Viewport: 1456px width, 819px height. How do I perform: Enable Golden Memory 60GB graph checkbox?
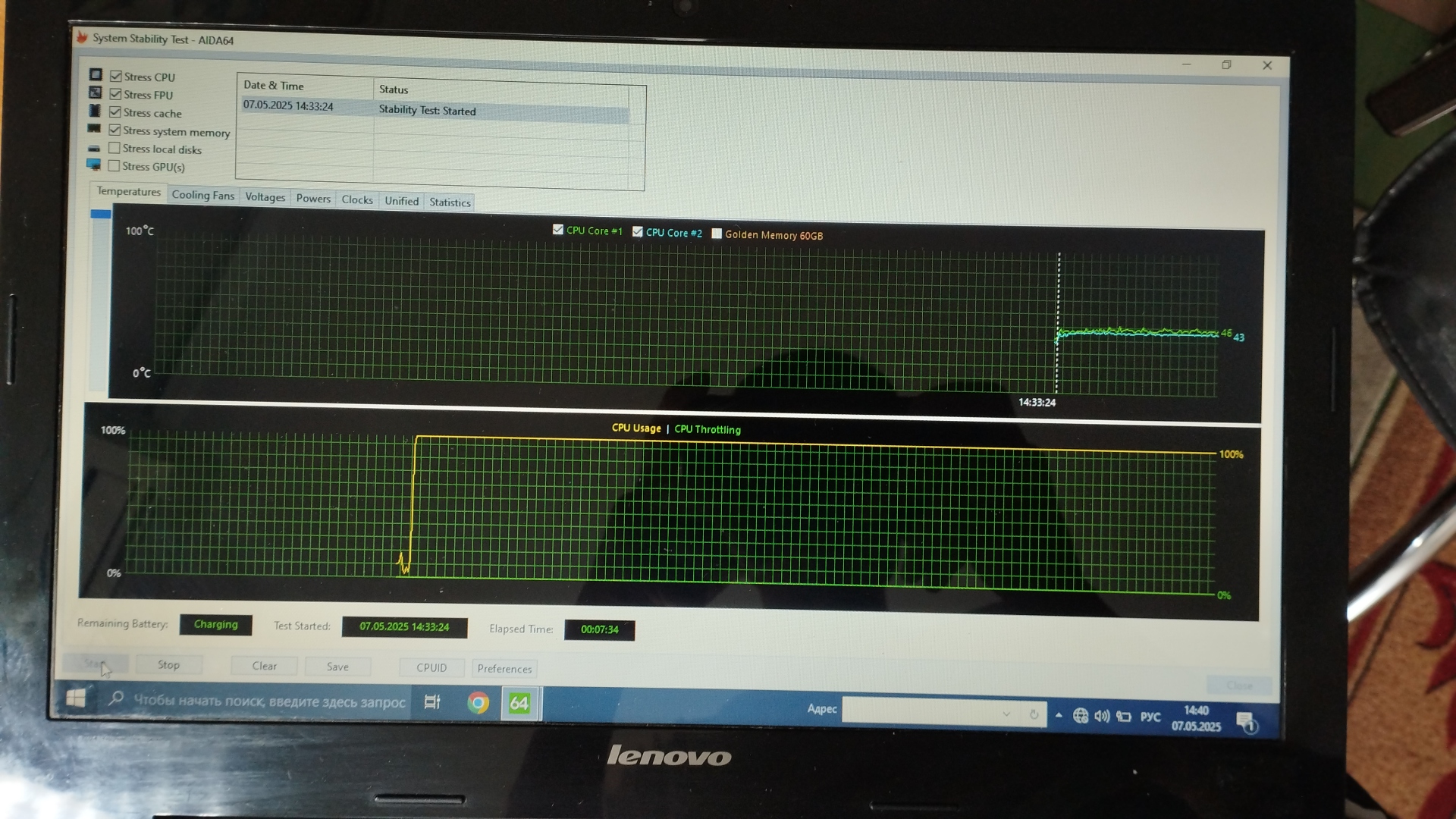point(717,234)
